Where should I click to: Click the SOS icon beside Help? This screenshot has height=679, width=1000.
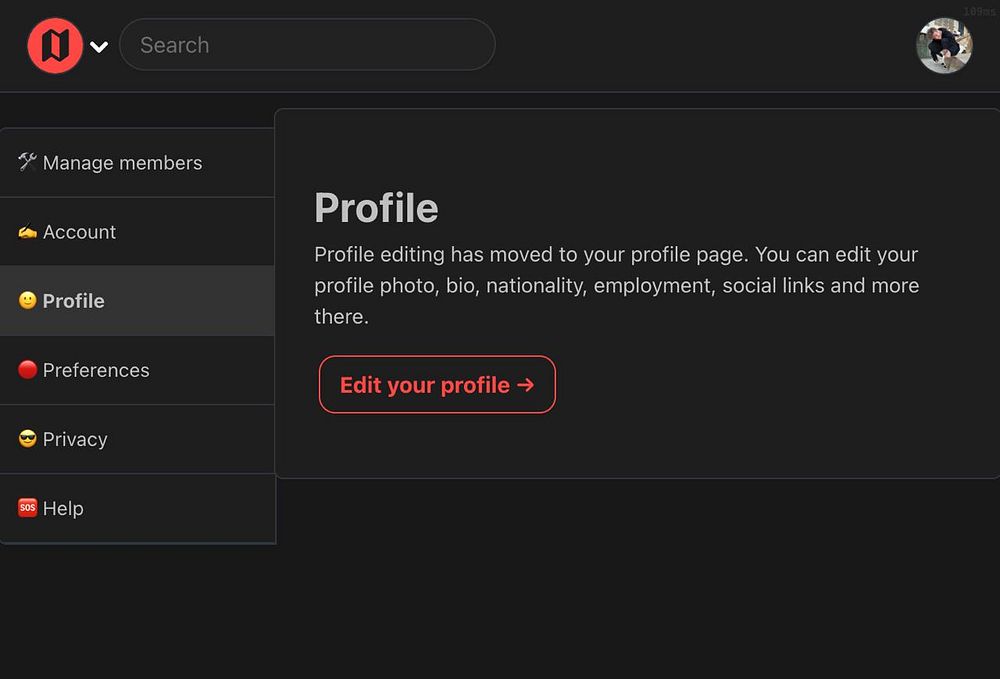tap(27, 508)
